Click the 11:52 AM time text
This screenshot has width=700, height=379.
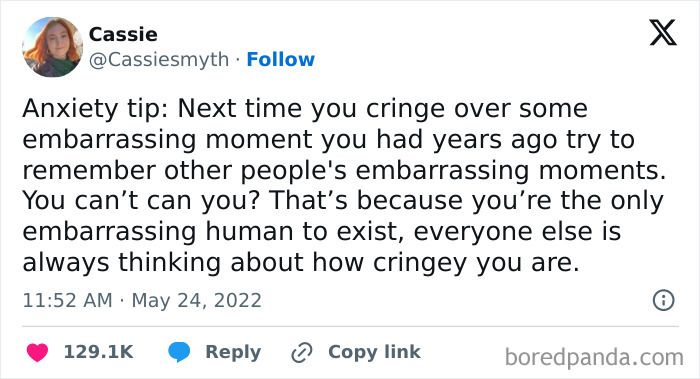coord(67,300)
